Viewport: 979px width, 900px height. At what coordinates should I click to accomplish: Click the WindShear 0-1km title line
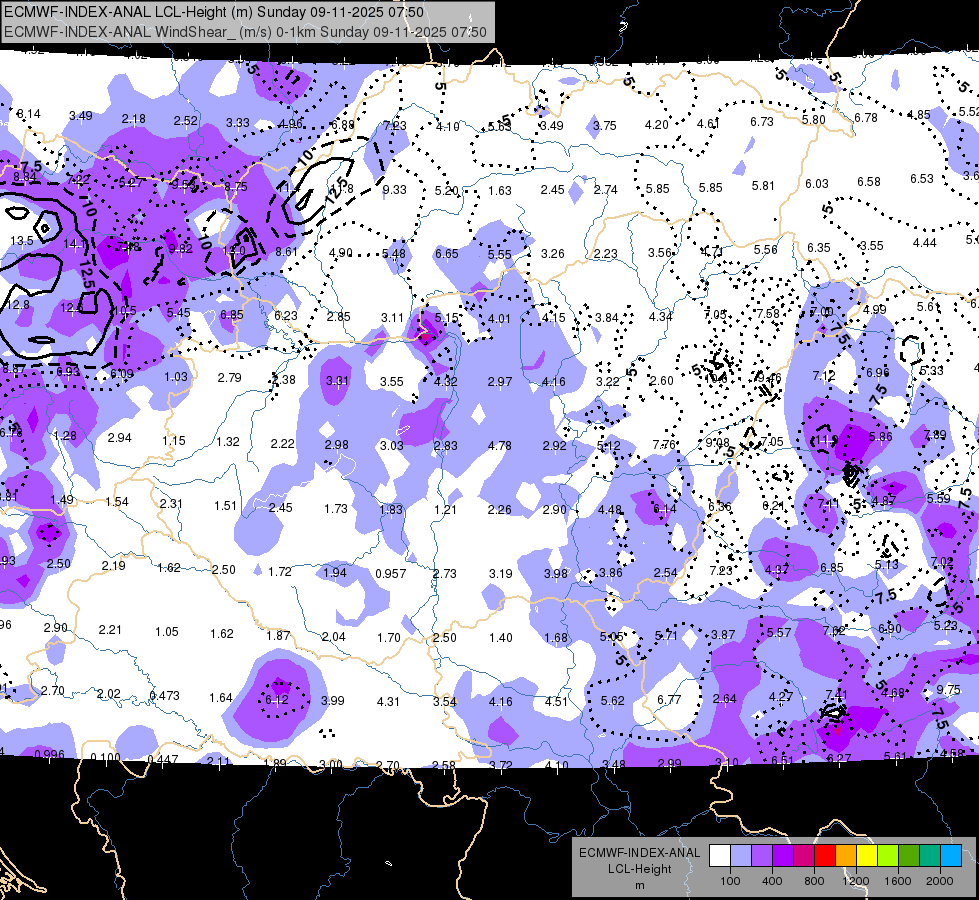[x=245, y=32]
